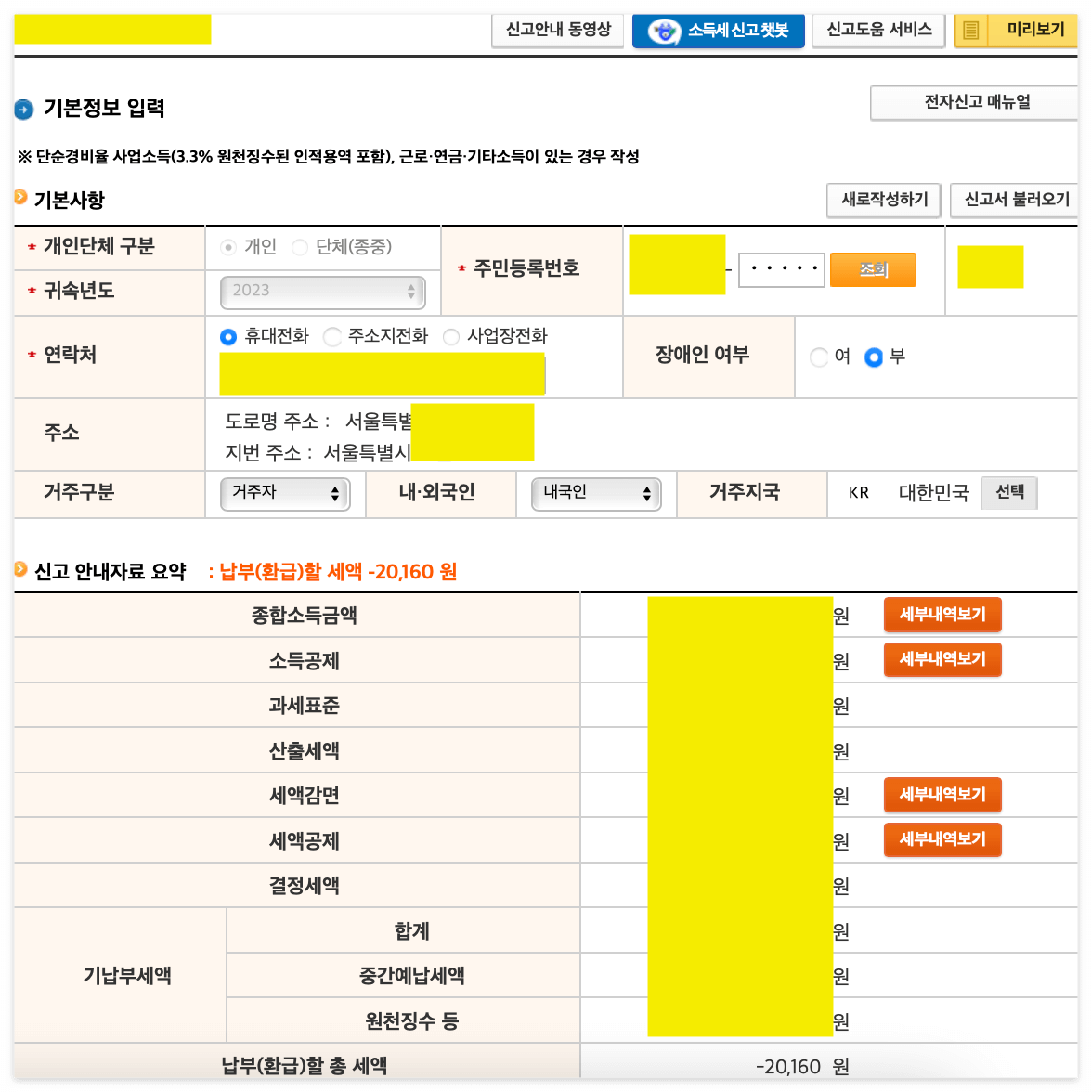The height and width of the screenshot is (1092, 1092).
Task: Click the 조회 lookup button
Action: 872,268
